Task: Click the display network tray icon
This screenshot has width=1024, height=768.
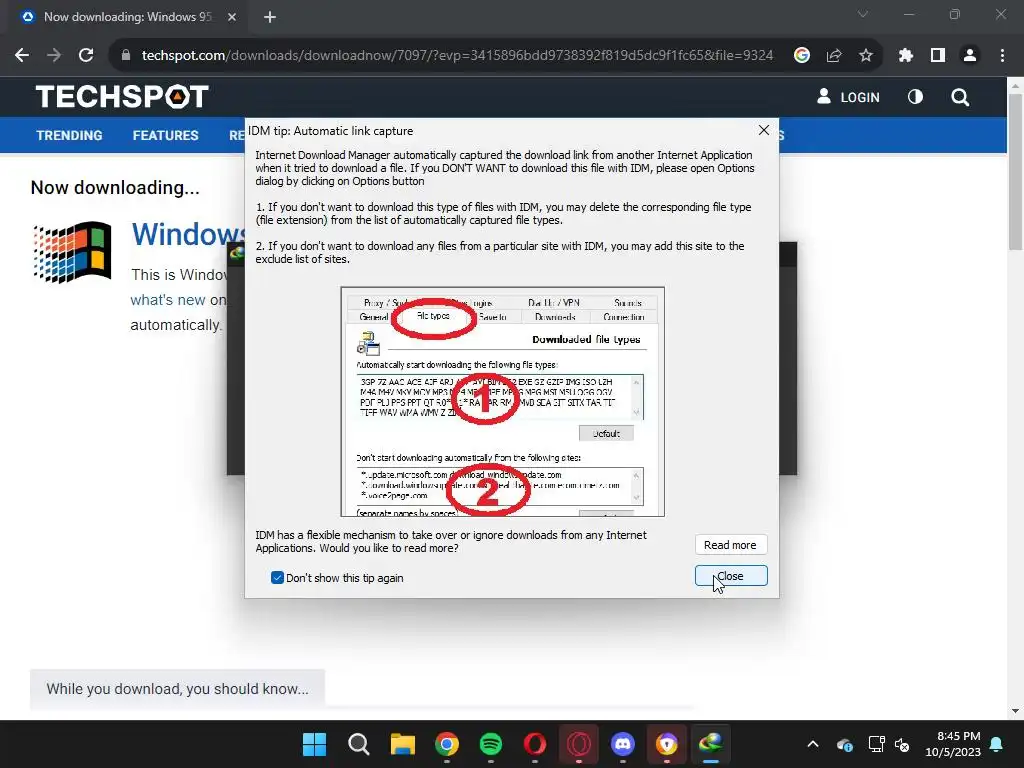Action: point(876,744)
